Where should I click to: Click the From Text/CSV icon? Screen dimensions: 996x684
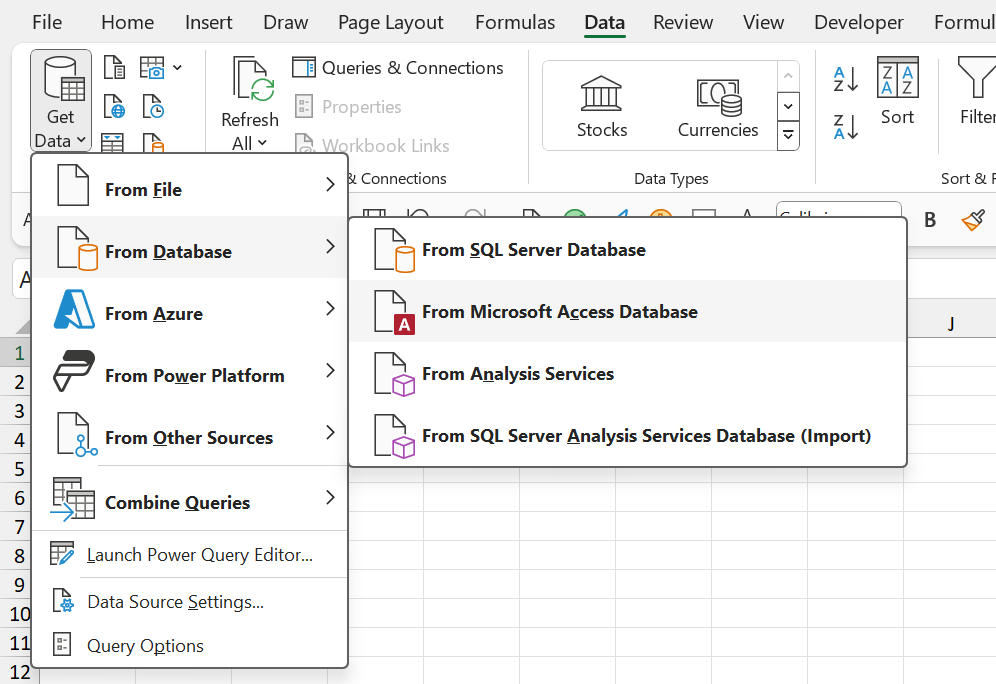click(115, 68)
